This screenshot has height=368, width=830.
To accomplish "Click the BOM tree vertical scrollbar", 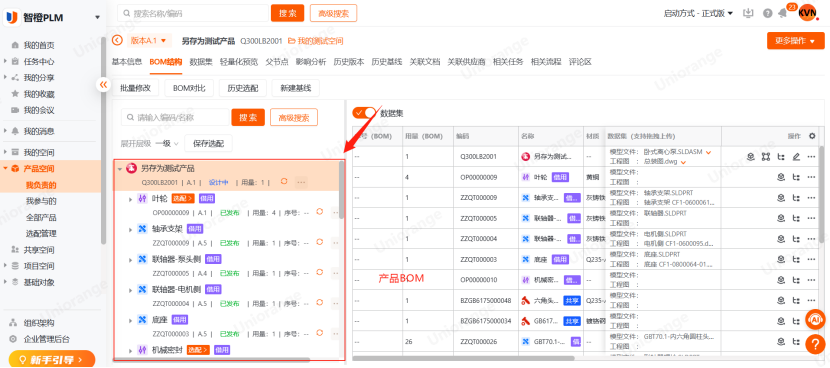I will tap(341, 190).
